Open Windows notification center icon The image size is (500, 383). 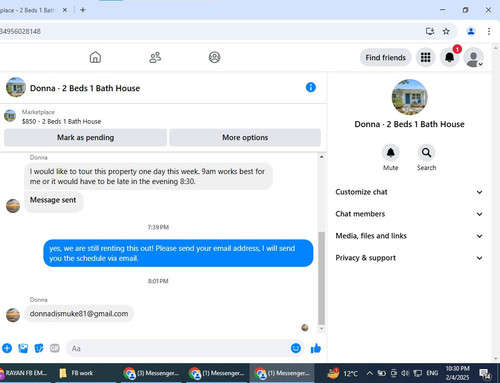pyautogui.click(x=485, y=374)
